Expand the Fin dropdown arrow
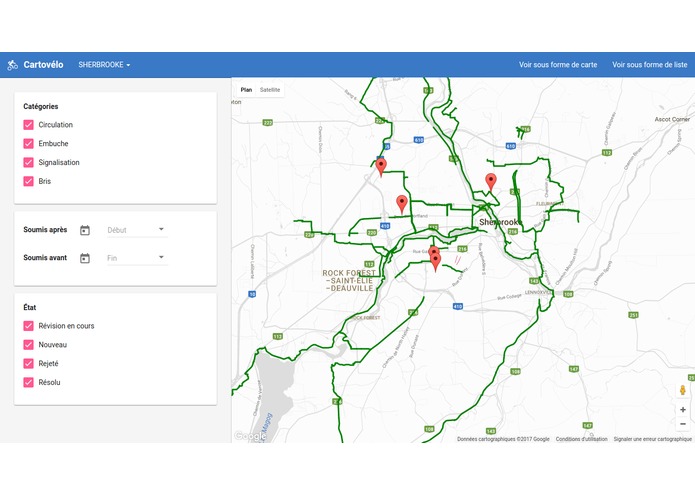Viewport: 695px width, 494px height. [161, 257]
